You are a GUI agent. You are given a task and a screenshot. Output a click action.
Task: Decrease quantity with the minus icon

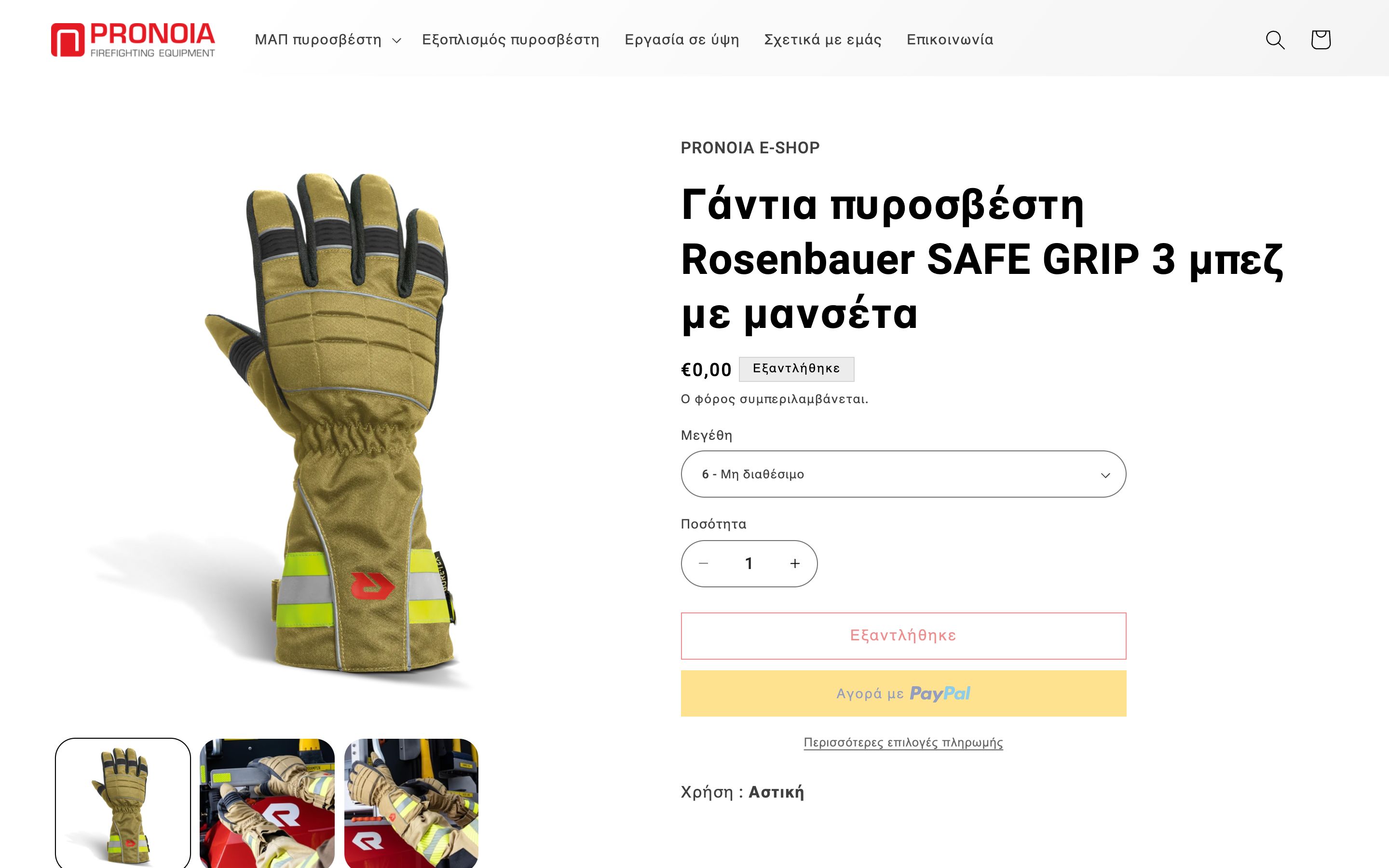pyautogui.click(x=703, y=563)
